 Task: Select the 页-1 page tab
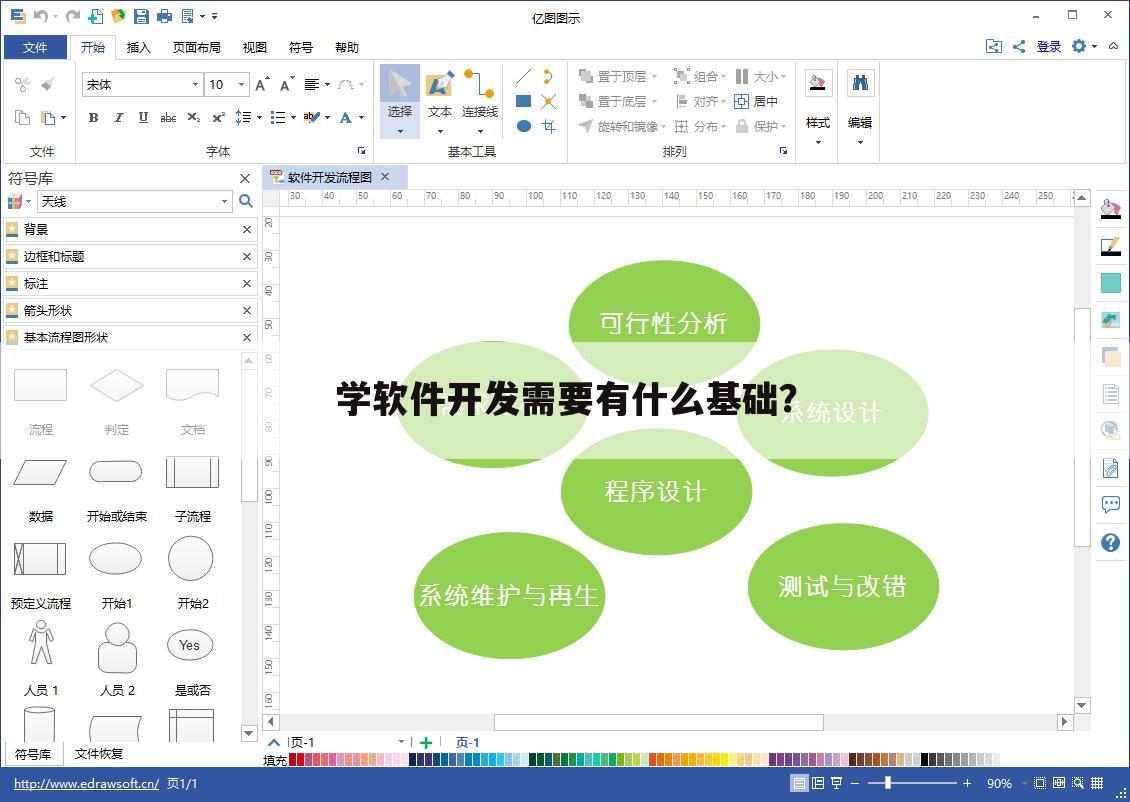pos(467,742)
